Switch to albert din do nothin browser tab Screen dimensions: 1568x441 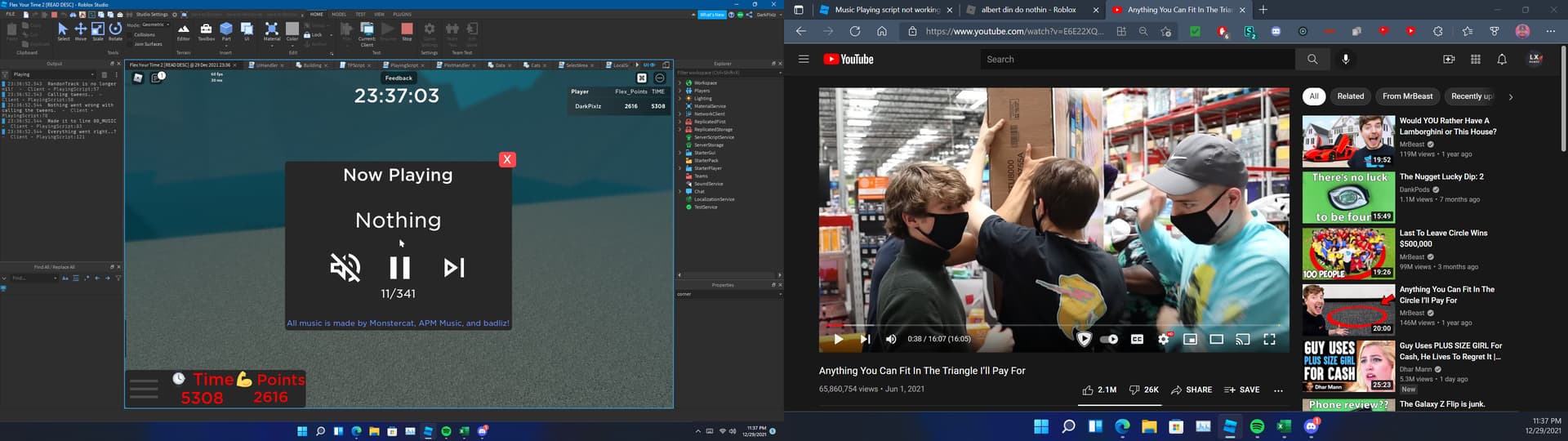(x=1029, y=10)
